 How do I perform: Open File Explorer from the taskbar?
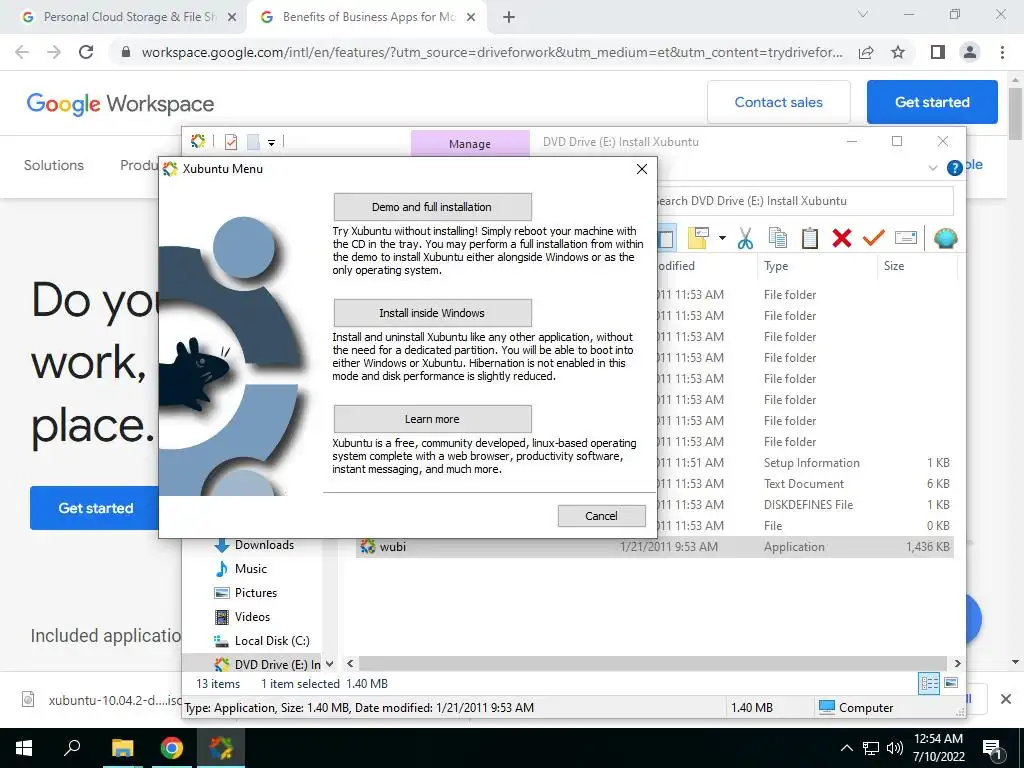tap(122, 748)
